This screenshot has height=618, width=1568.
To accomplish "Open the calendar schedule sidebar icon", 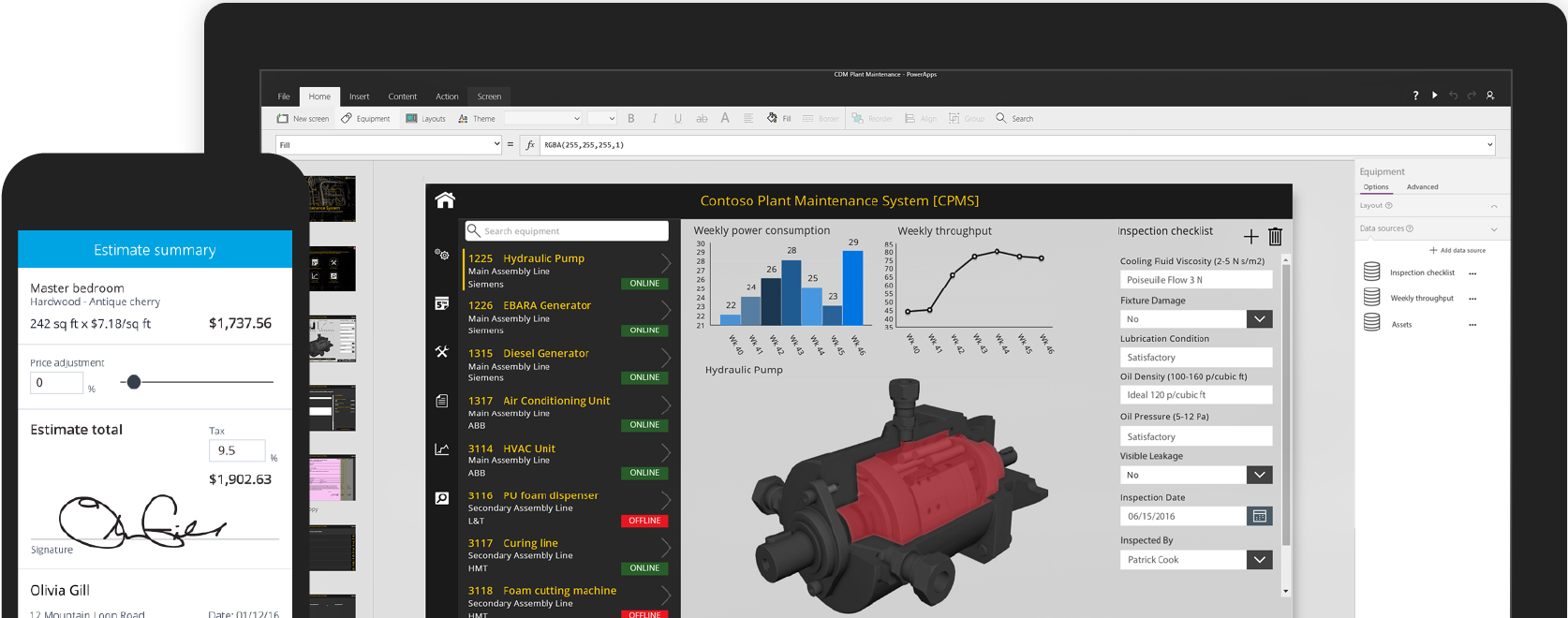I will 442,303.
